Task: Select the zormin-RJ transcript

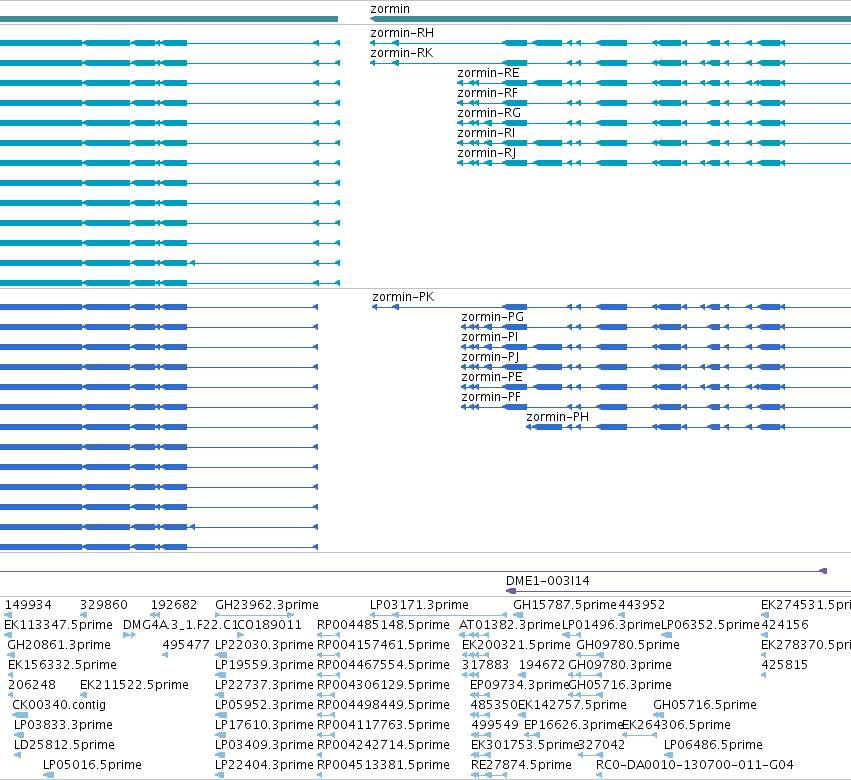Action: 486,153
